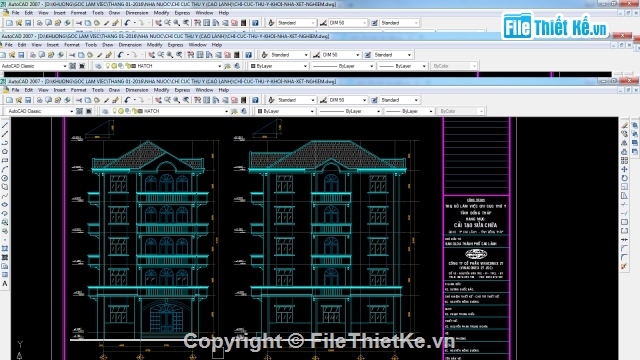
Task: Select the Line tool in Draw toolbar
Action: click(5, 125)
